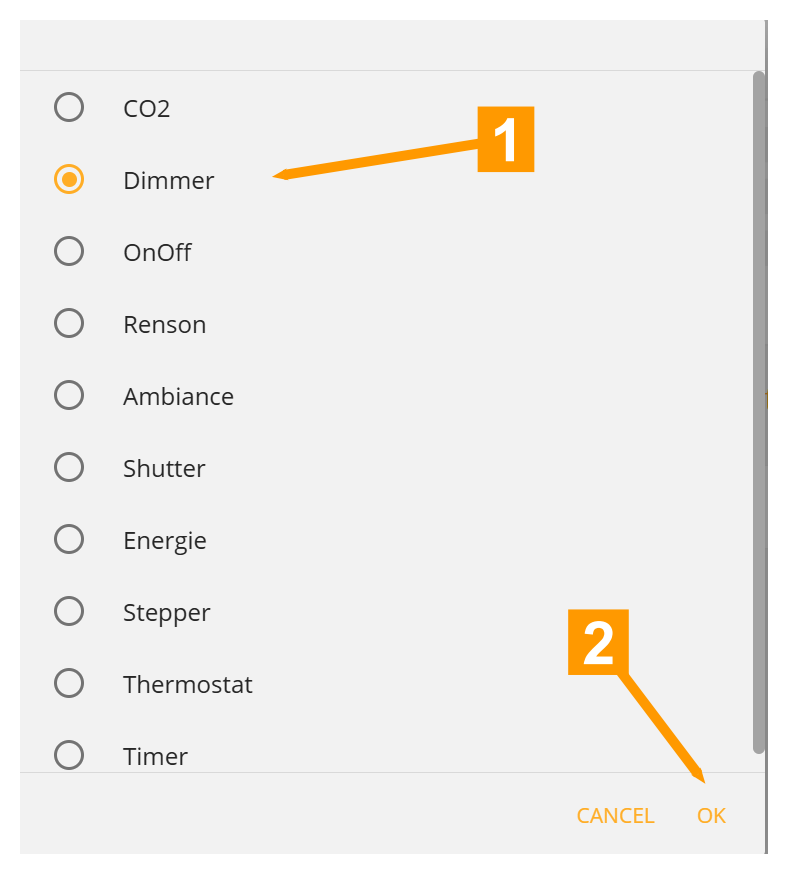Select the OnOff radio button

click(x=69, y=251)
